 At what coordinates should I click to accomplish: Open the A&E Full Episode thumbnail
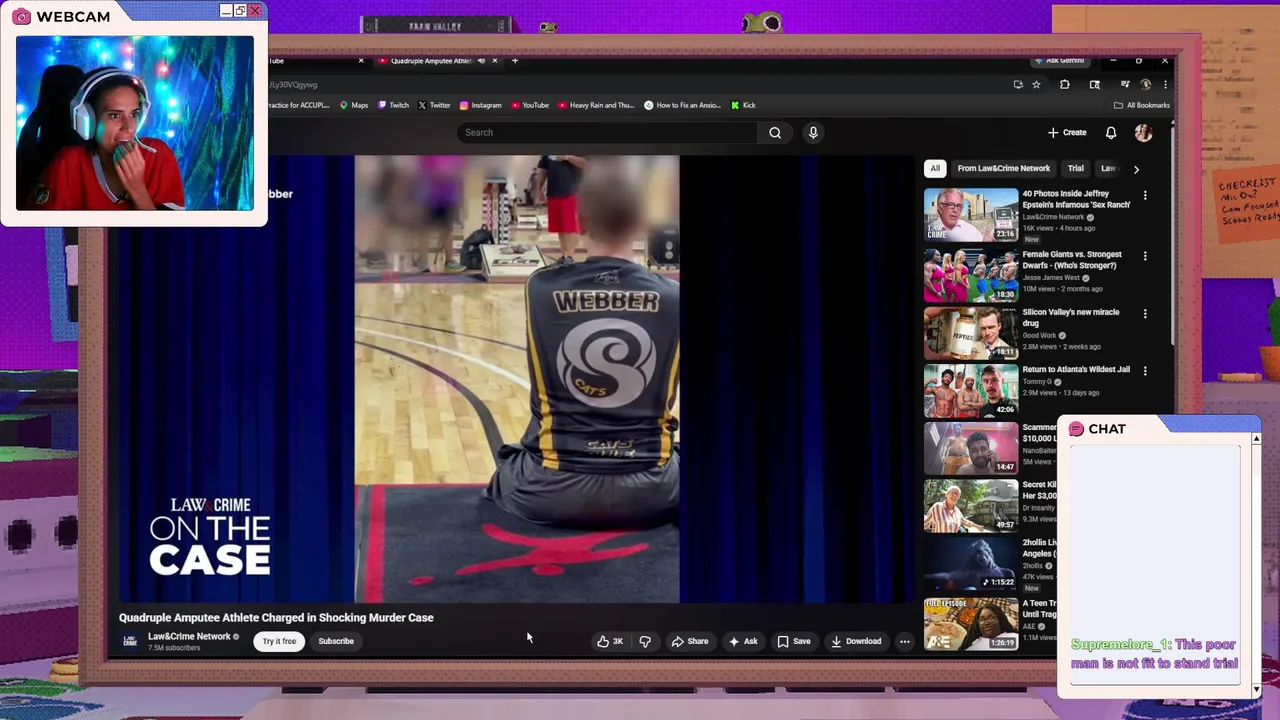click(971, 622)
